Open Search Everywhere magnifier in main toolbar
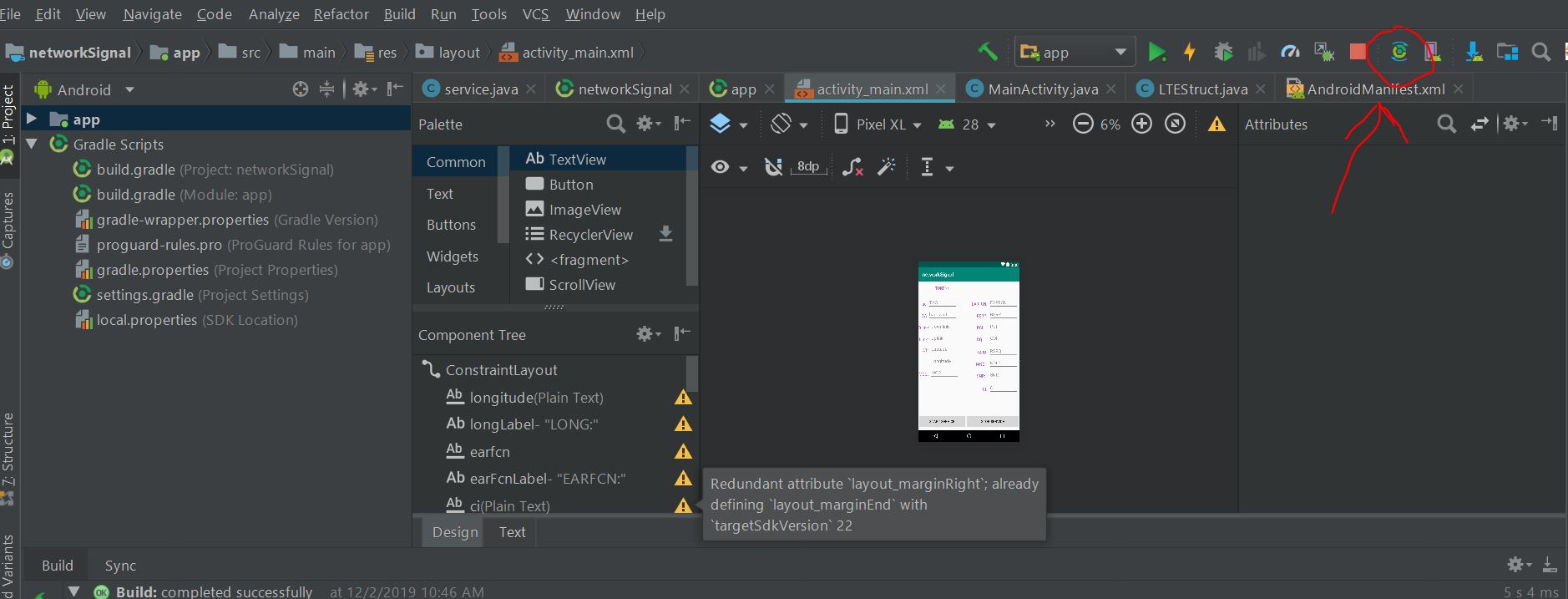1568x599 pixels. point(1541,52)
